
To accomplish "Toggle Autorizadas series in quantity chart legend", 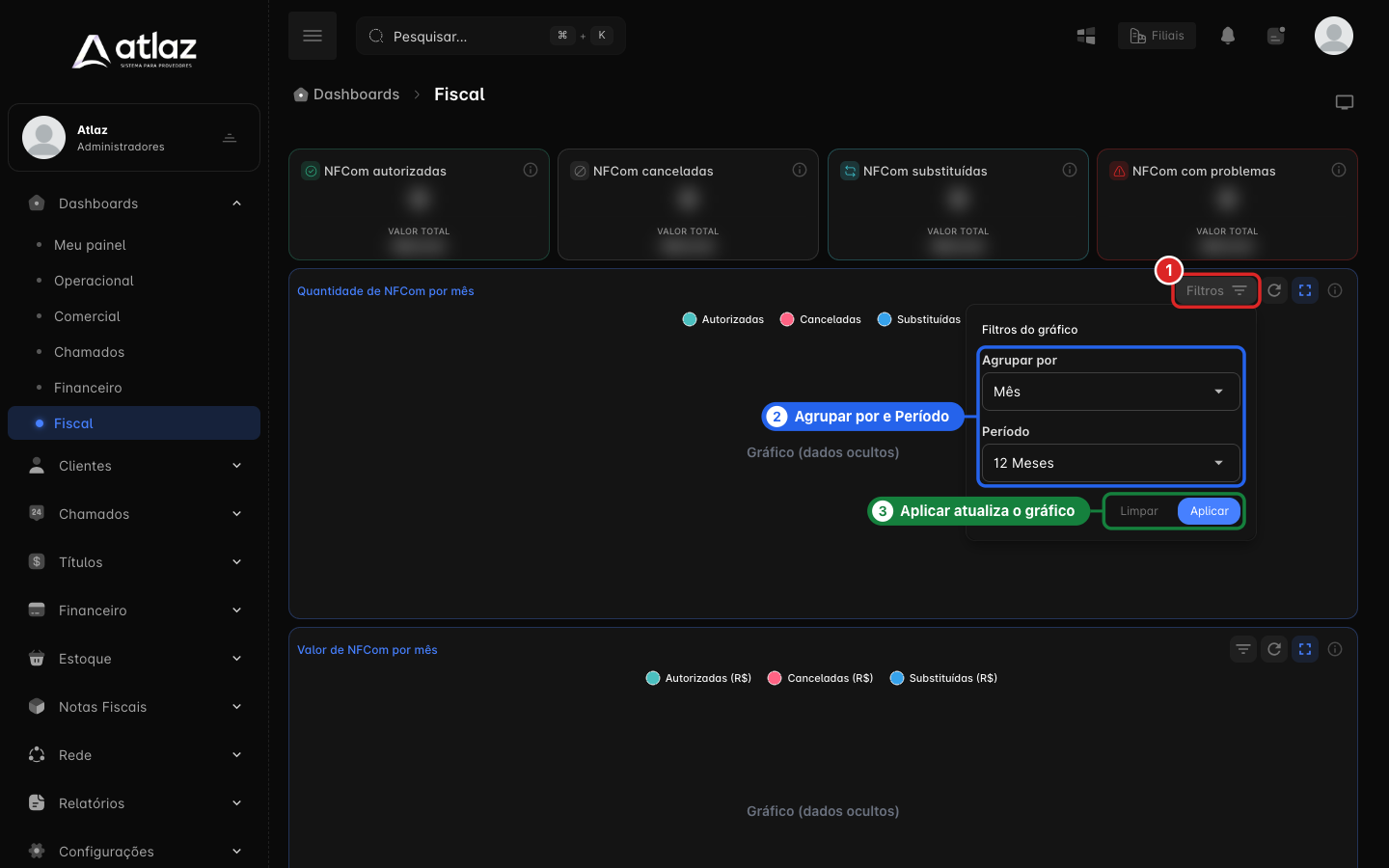I will coord(723,319).
